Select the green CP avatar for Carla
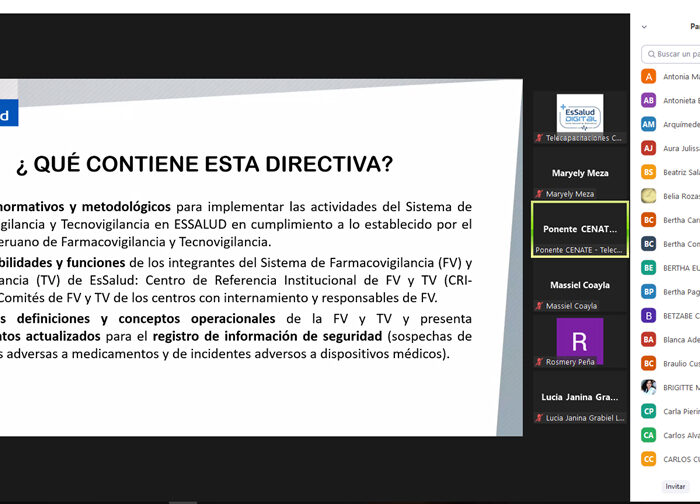Viewport: 700px width, 504px height. click(x=649, y=412)
